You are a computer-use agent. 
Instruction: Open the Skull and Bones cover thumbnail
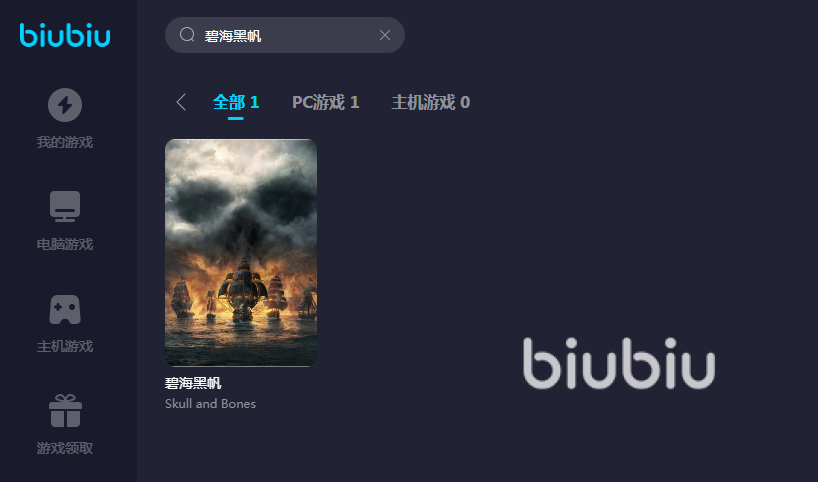[x=241, y=252]
